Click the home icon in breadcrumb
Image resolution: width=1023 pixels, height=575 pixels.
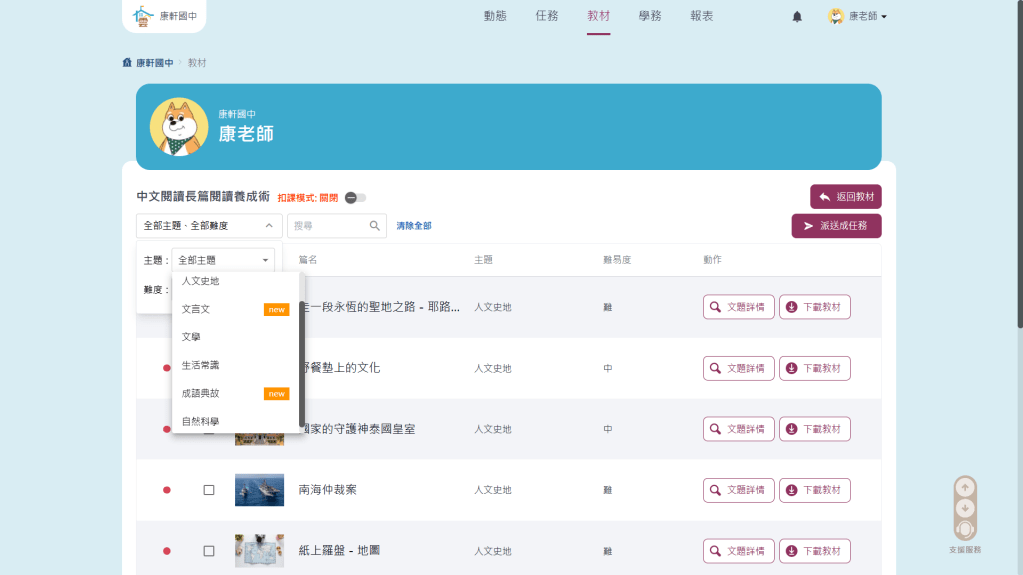pyautogui.click(x=127, y=63)
